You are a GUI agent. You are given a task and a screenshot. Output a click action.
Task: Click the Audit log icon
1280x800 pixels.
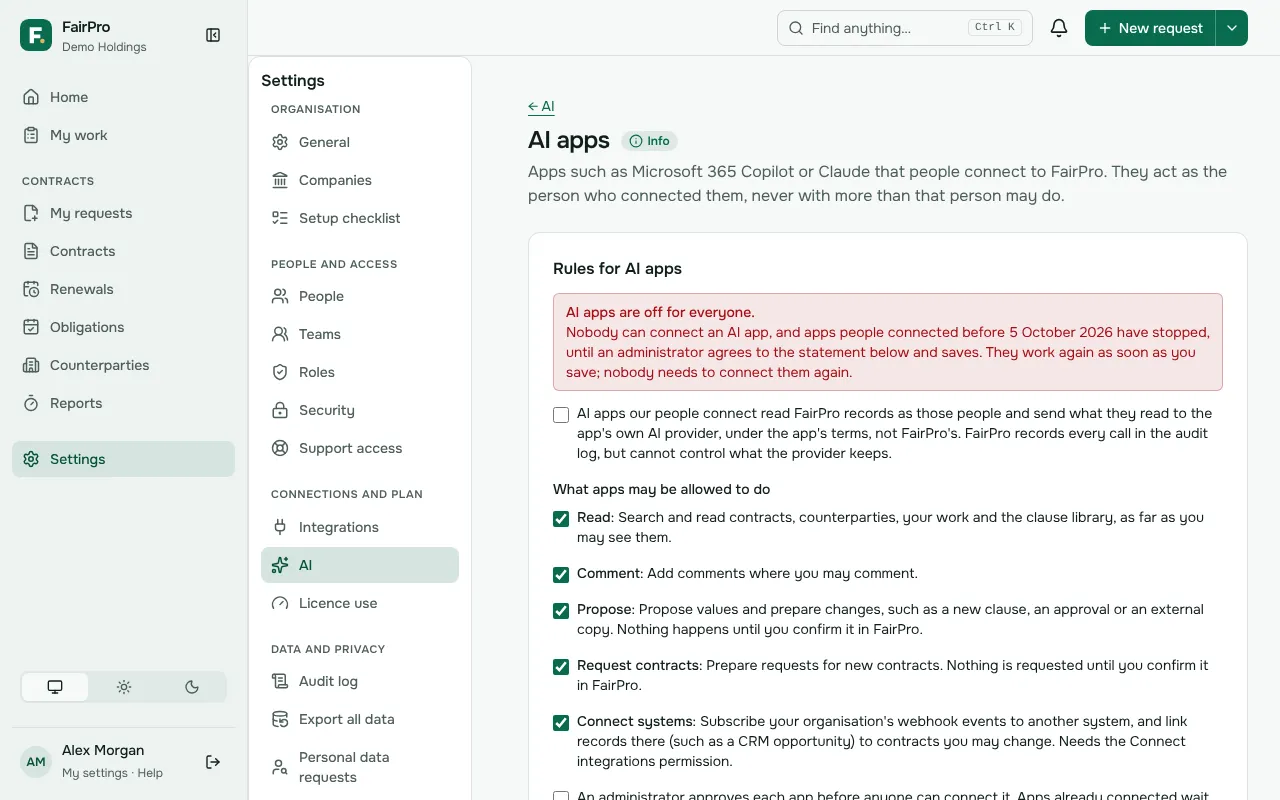280,681
